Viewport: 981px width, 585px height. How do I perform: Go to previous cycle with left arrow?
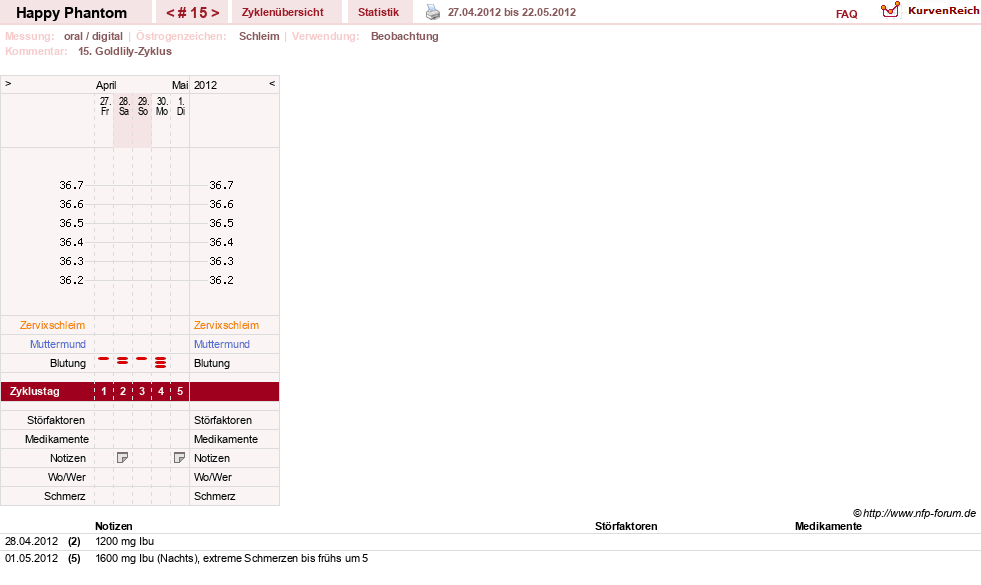pos(170,13)
